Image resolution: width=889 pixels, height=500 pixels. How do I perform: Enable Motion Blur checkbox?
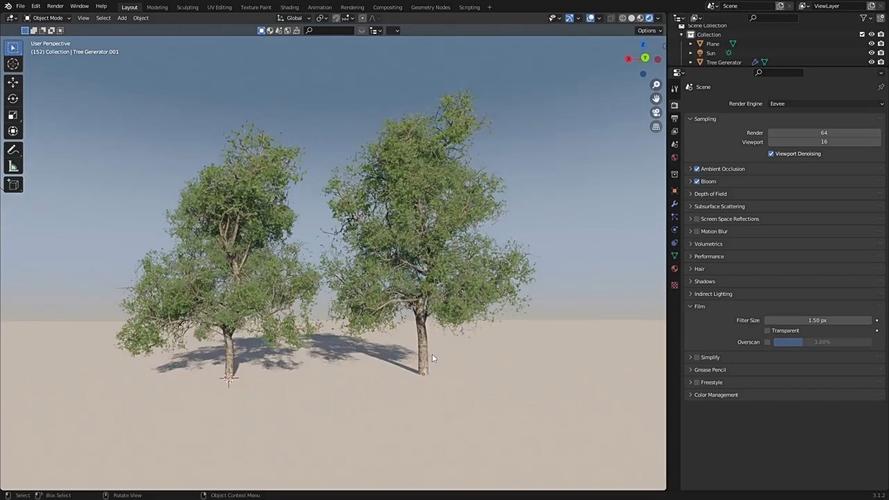tap(697, 231)
